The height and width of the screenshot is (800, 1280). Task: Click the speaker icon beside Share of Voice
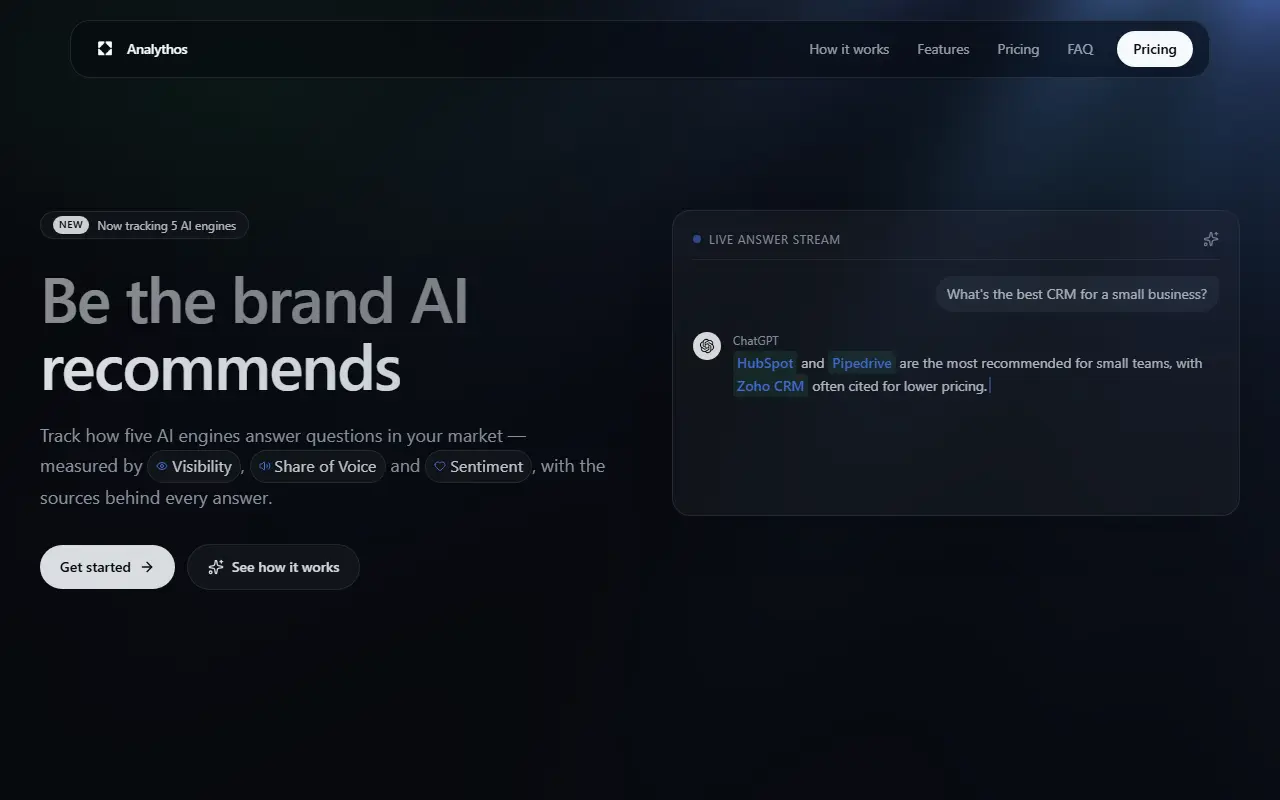pyautogui.click(x=265, y=466)
